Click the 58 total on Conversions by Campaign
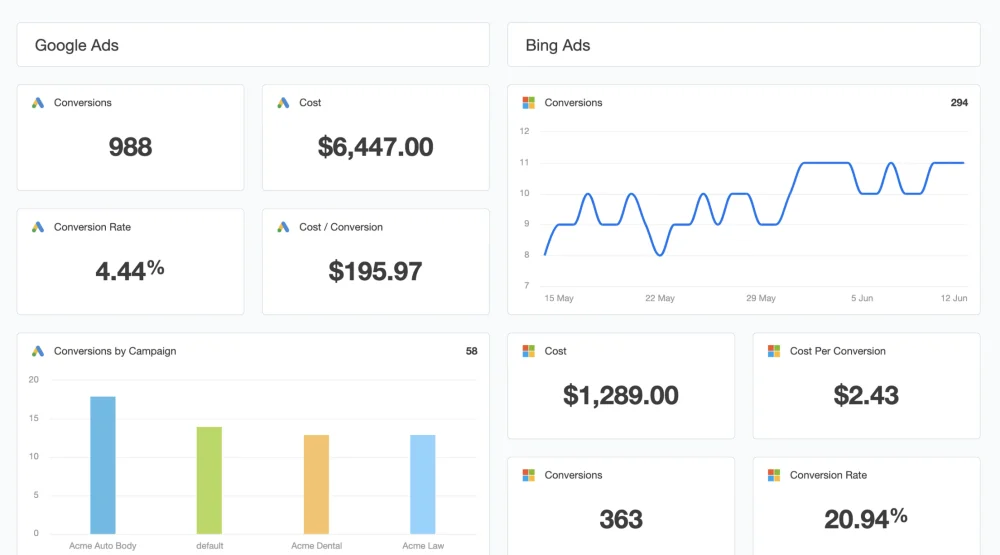 [x=471, y=351]
